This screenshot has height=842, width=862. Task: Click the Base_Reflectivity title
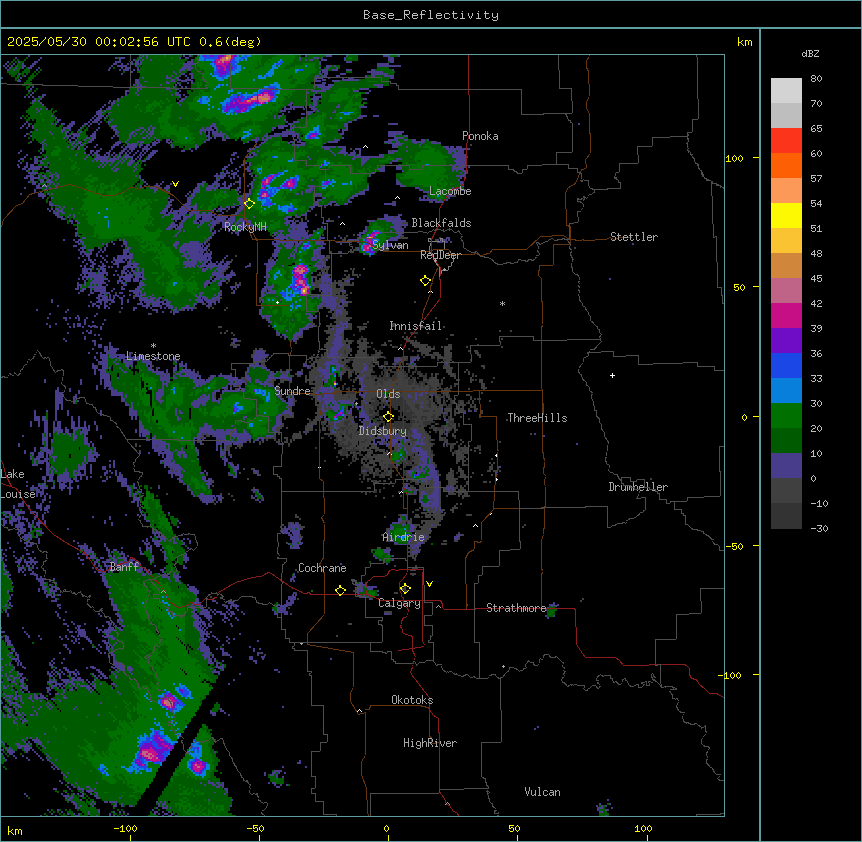[431, 15]
